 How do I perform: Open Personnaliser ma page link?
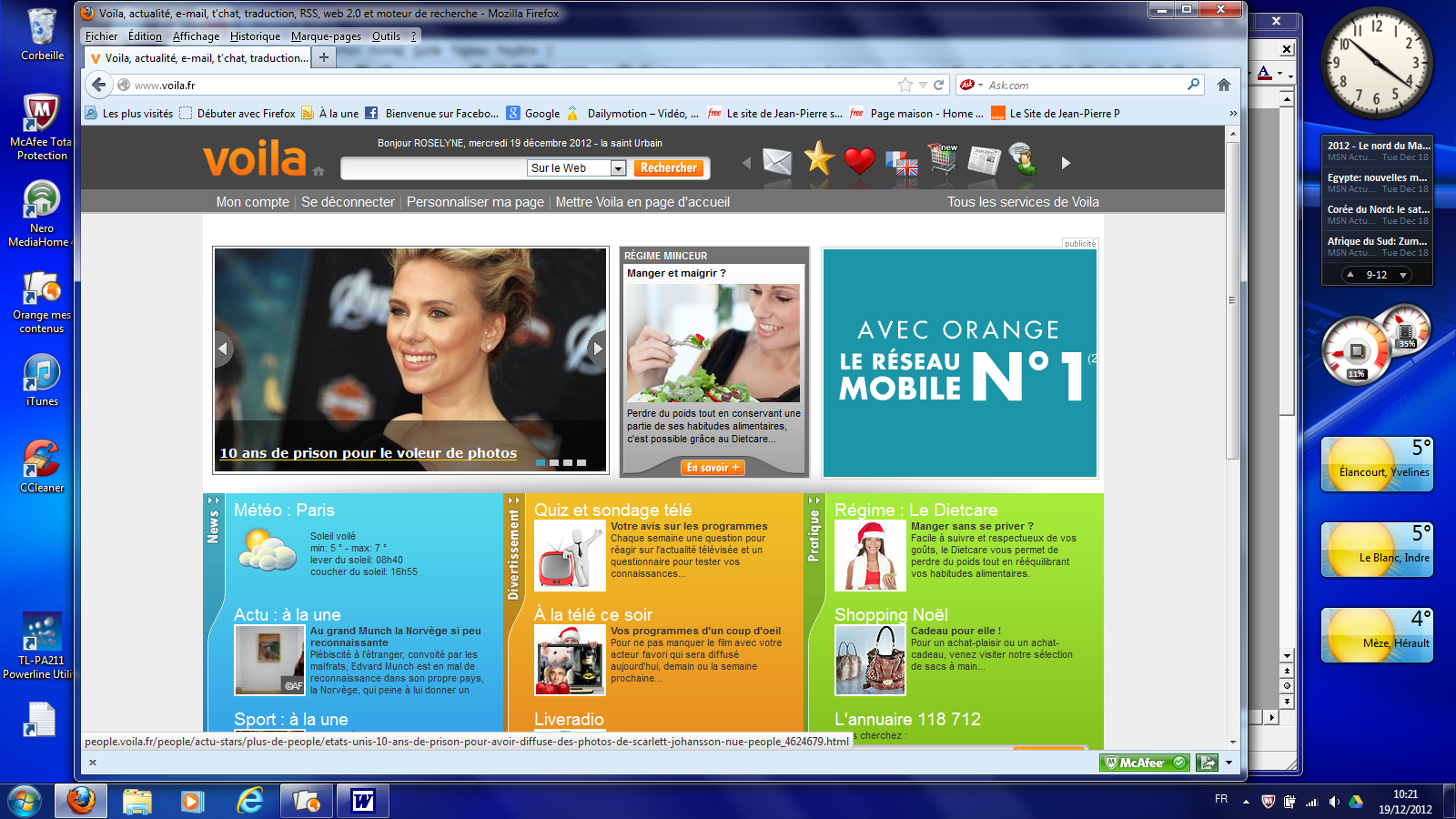pos(475,202)
